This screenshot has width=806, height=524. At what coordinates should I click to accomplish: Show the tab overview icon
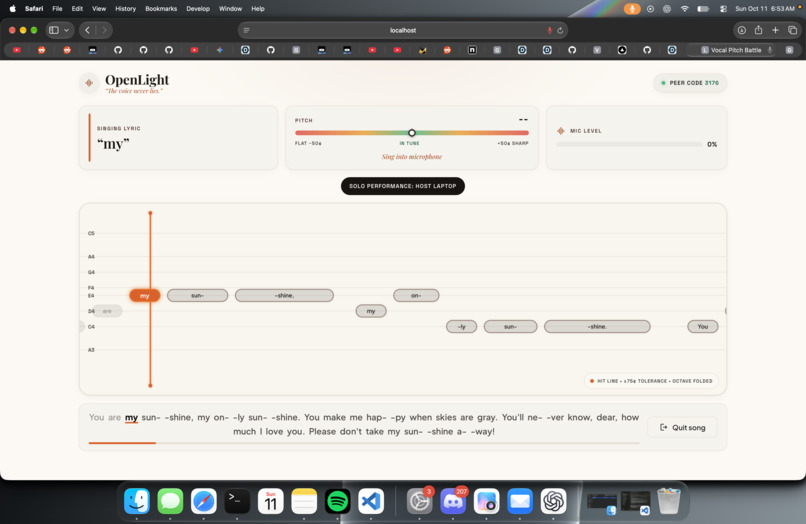pos(793,30)
